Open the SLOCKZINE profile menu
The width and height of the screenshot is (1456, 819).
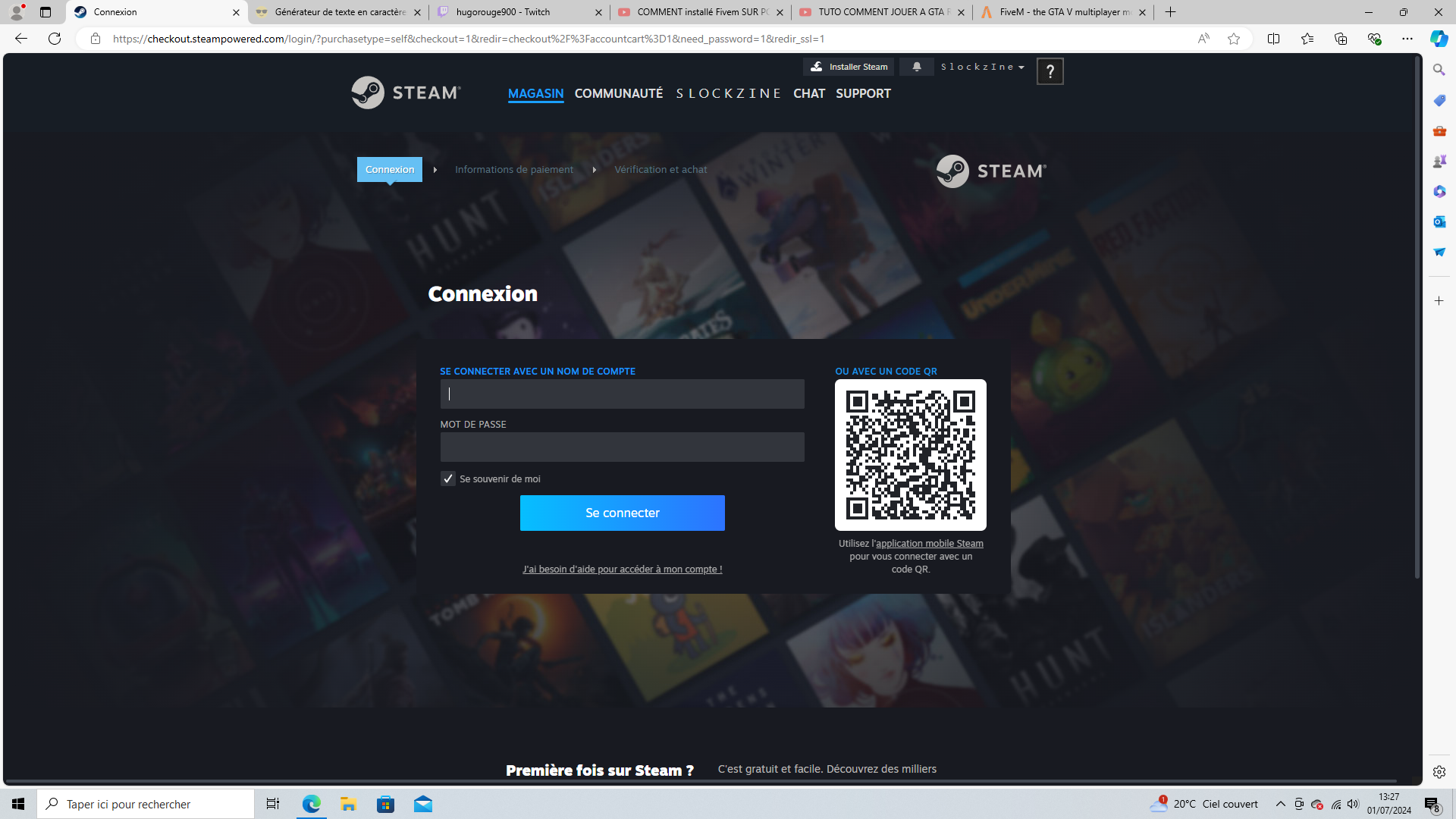tap(728, 93)
